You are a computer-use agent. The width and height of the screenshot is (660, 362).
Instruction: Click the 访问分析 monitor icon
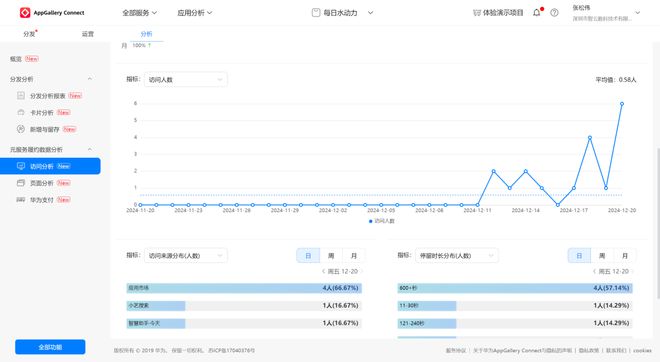[21, 166]
